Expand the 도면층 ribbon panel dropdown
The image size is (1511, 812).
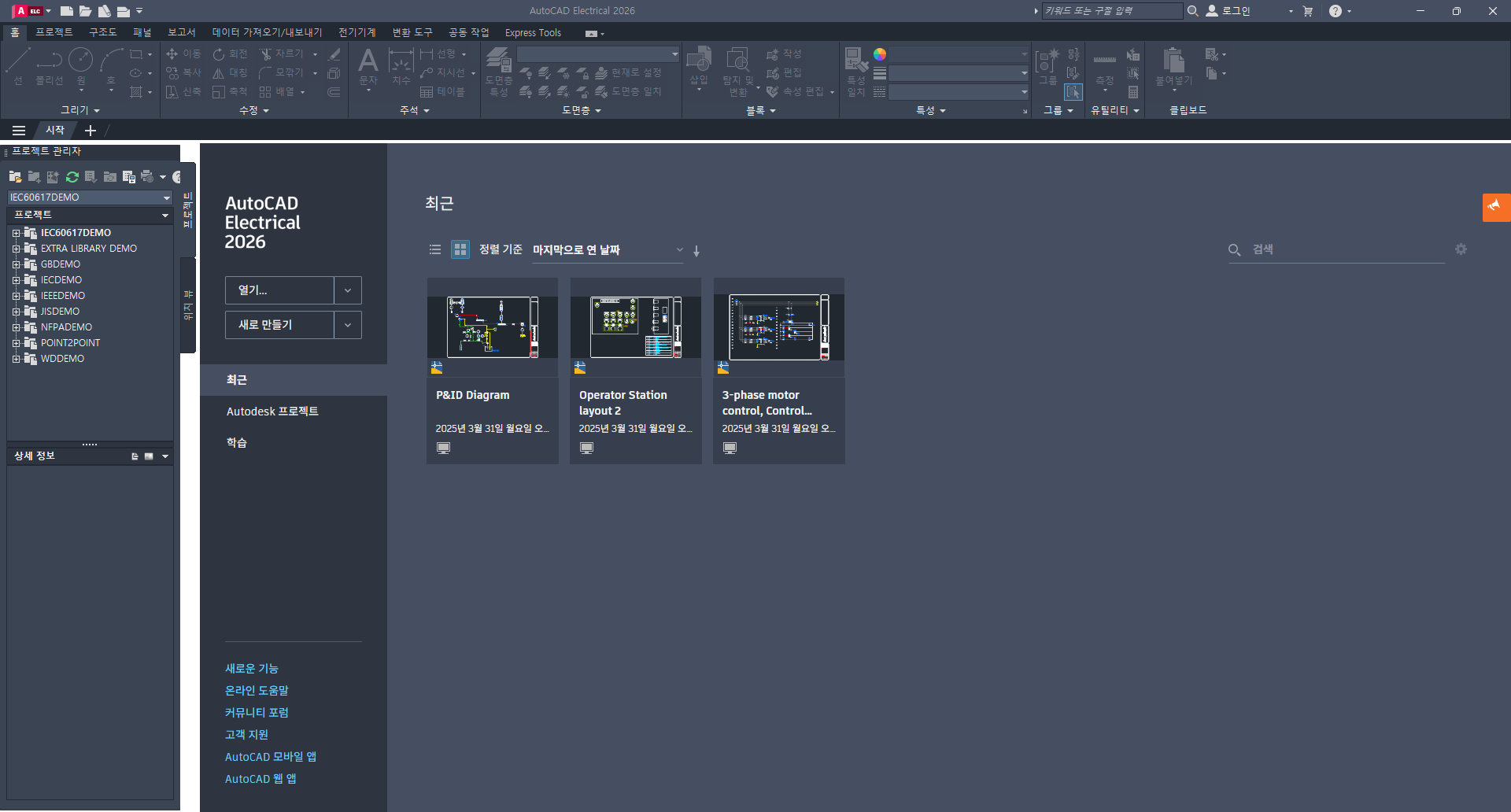pos(582,110)
